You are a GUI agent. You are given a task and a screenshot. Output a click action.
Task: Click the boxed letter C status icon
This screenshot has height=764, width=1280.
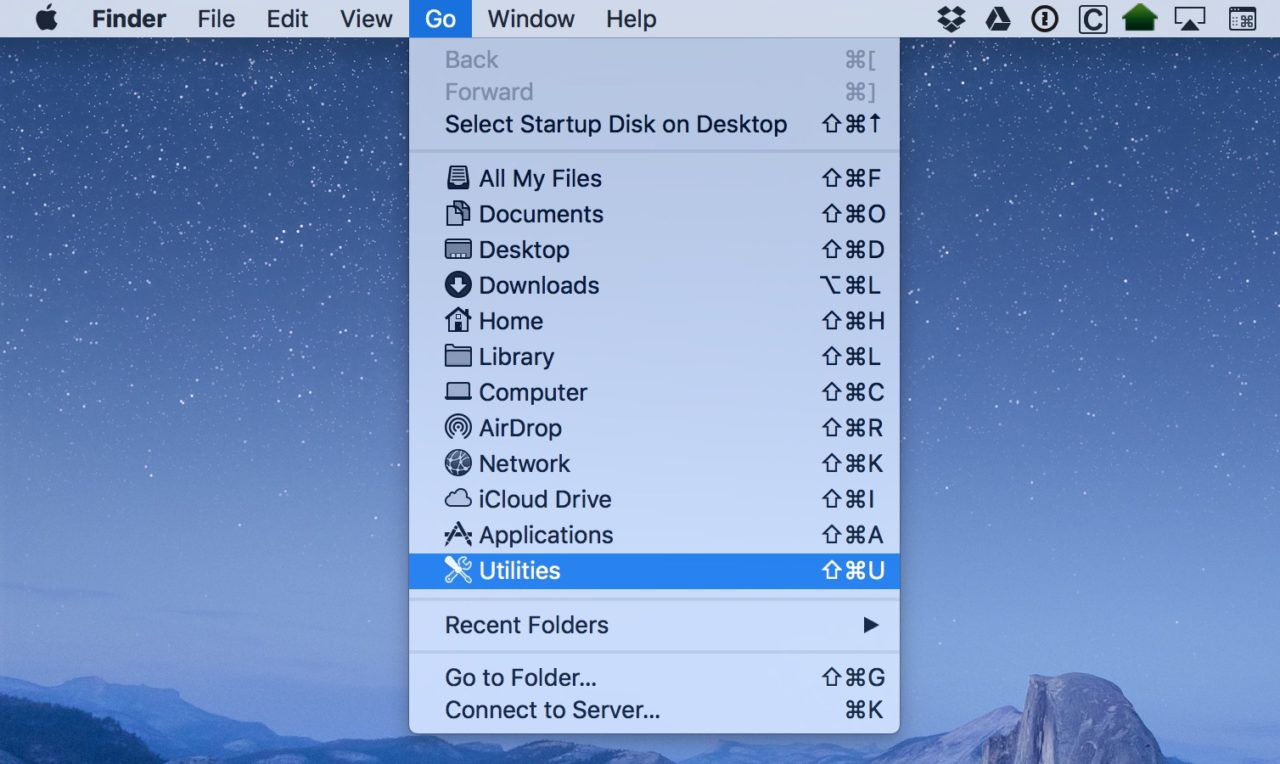[x=1092, y=18]
